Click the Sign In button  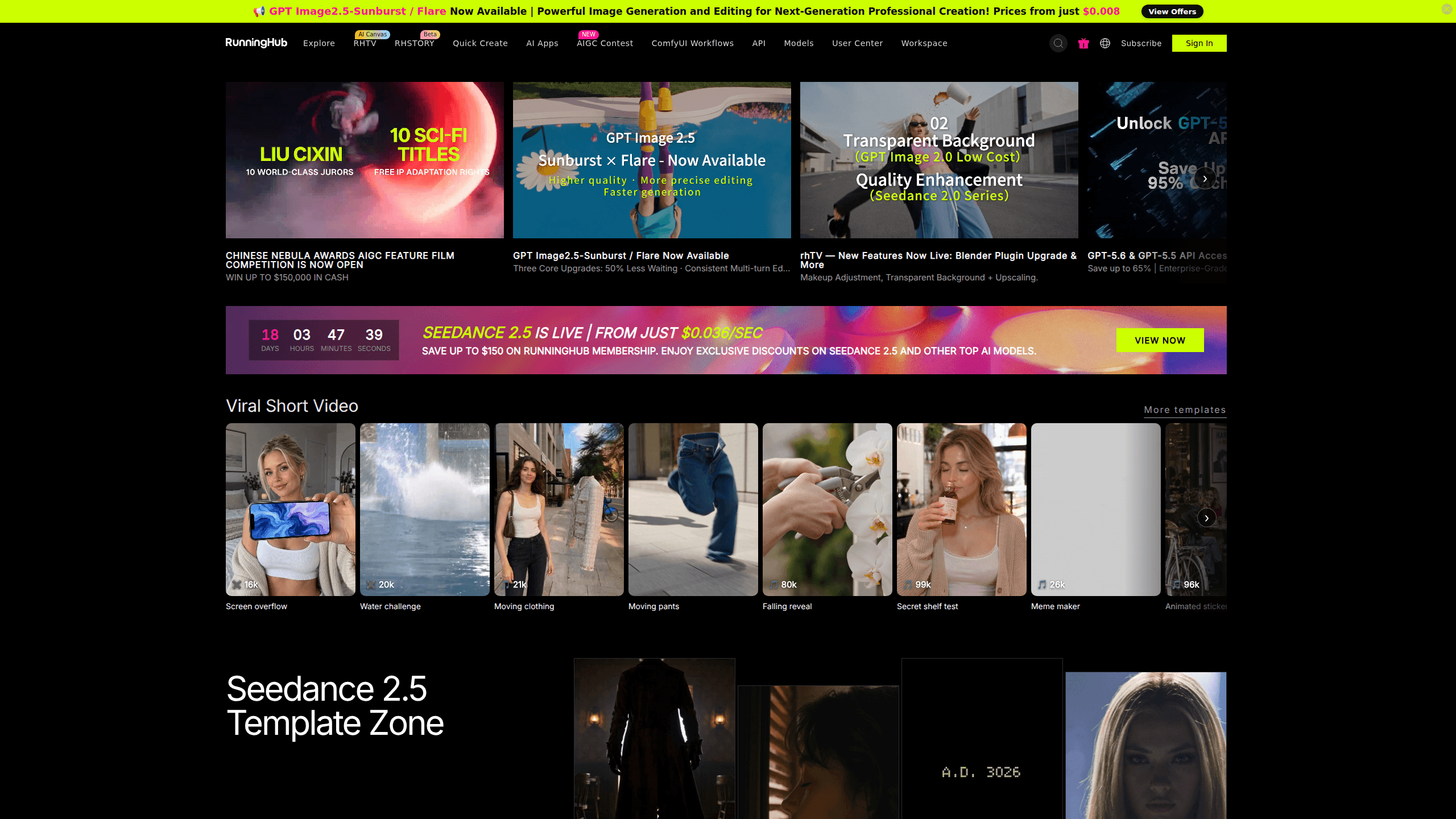click(x=1199, y=43)
